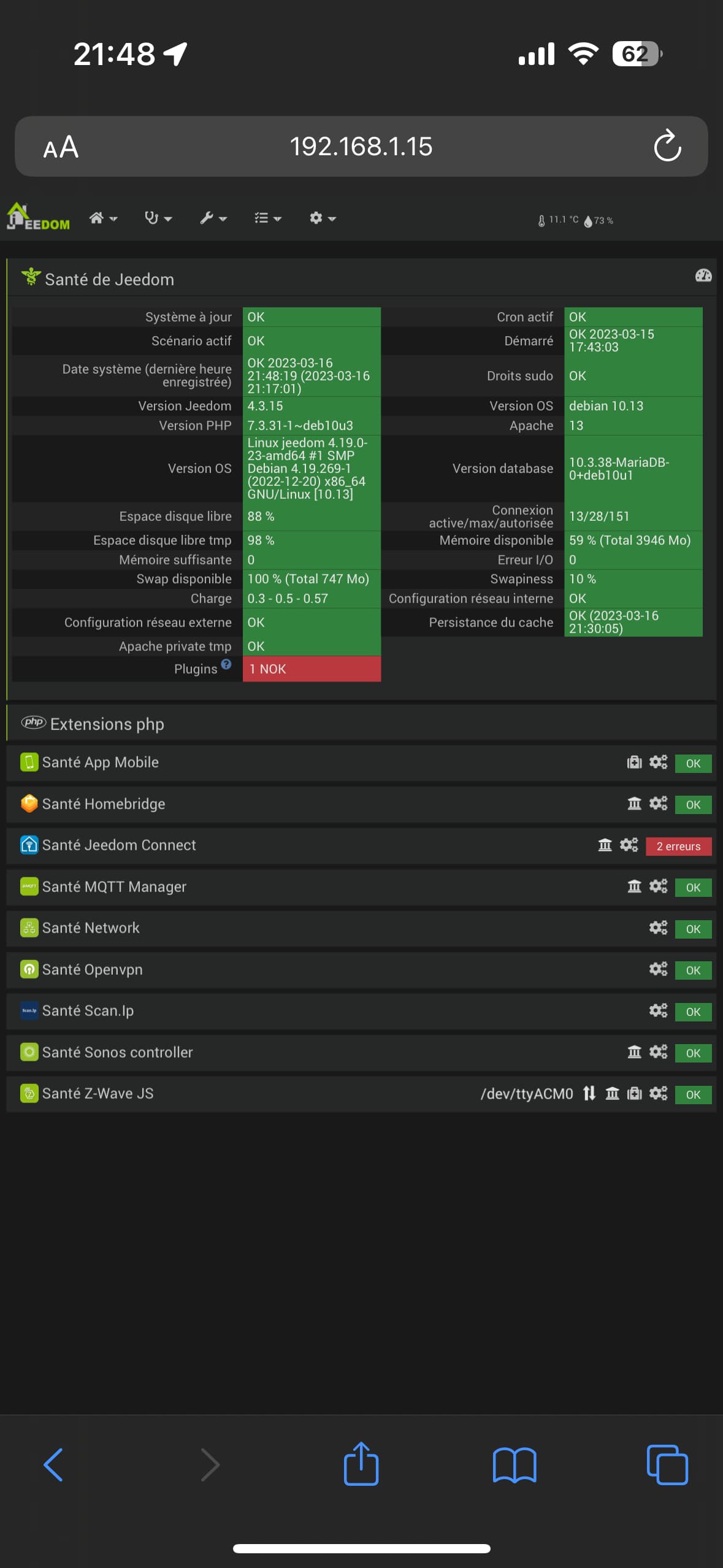The width and height of the screenshot is (723, 1568).
Task: Click the Z-Wave JS up-down arrows icon
Action: (x=589, y=1093)
